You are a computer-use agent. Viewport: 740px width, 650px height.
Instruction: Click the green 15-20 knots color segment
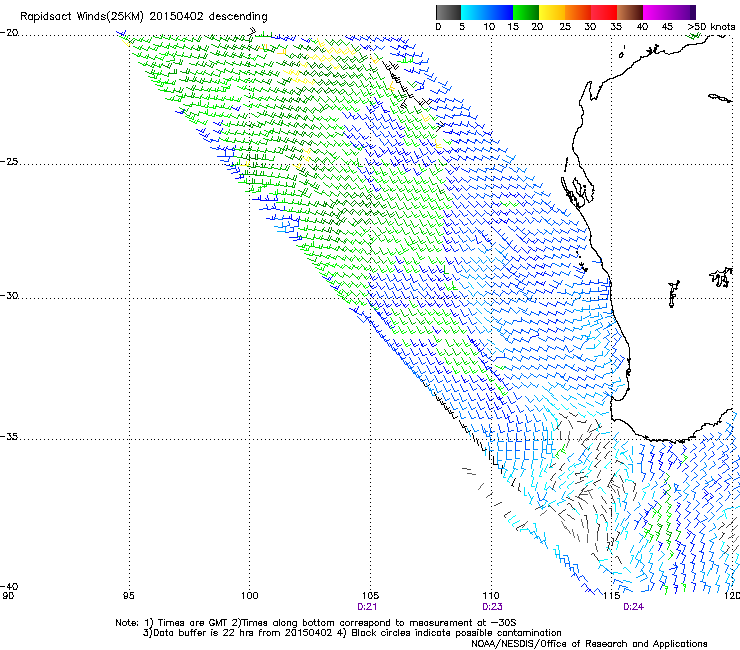526,12
